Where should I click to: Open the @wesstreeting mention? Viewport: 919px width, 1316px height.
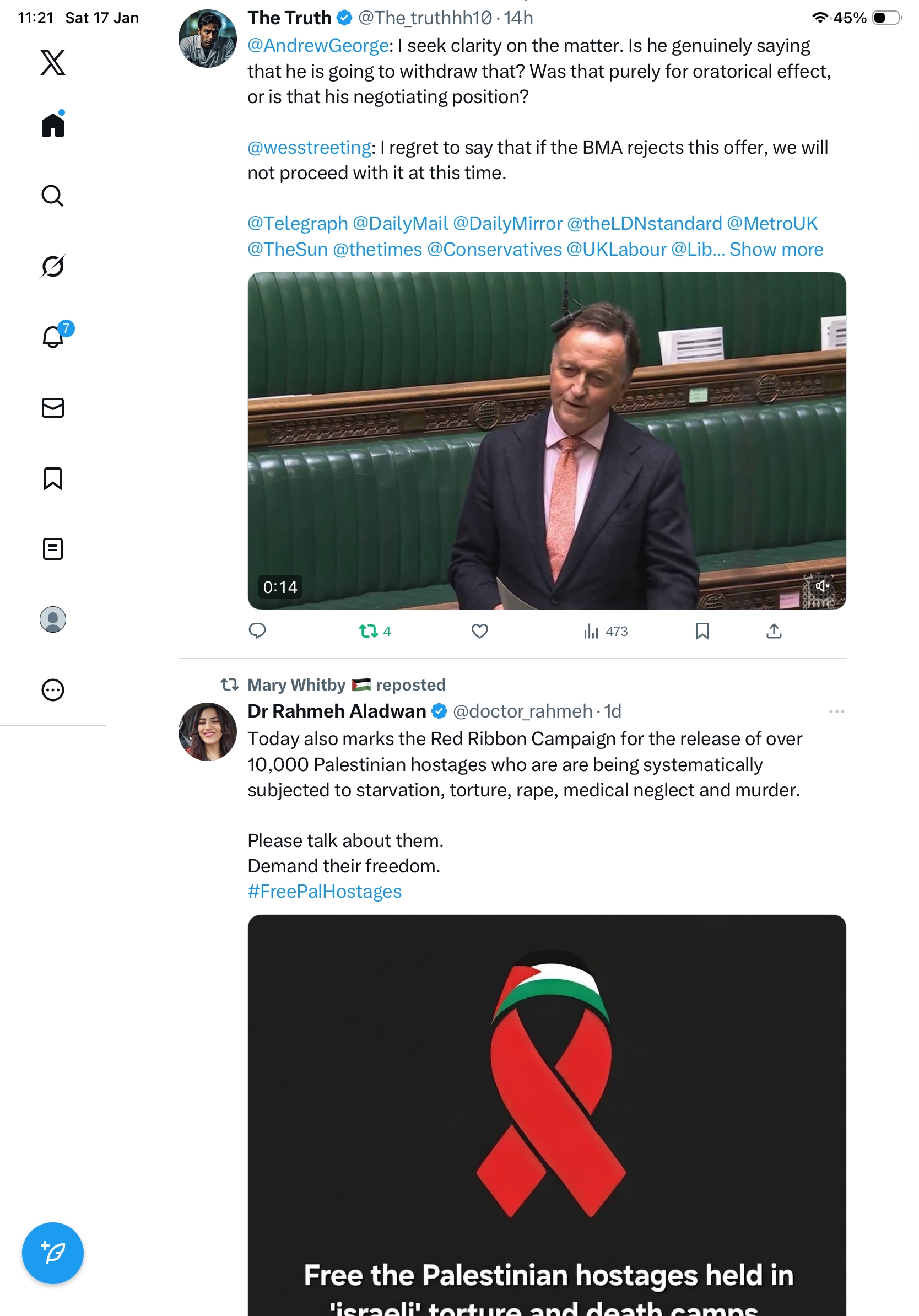[x=310, y=147]
